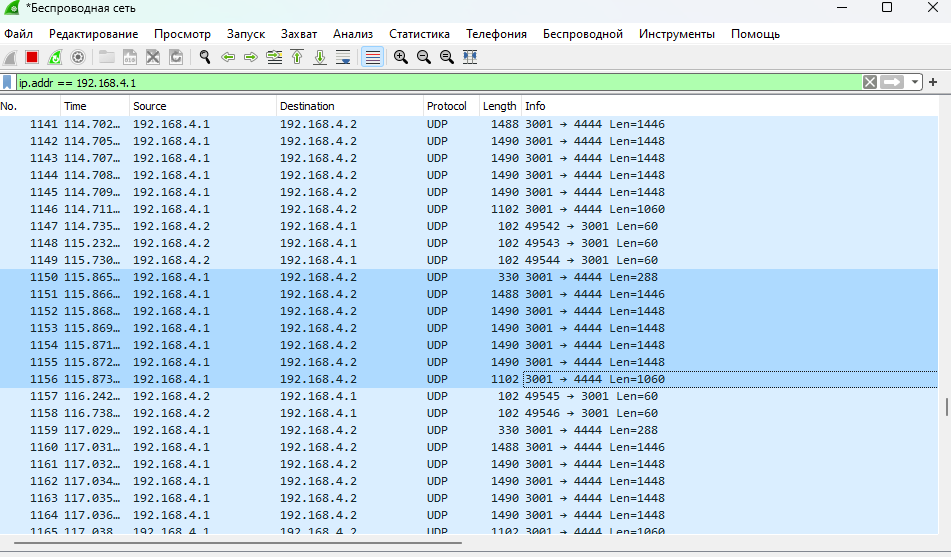951x557 pixels.
Task: Zoom out the packet text
Action: click(x=424, y=57)
